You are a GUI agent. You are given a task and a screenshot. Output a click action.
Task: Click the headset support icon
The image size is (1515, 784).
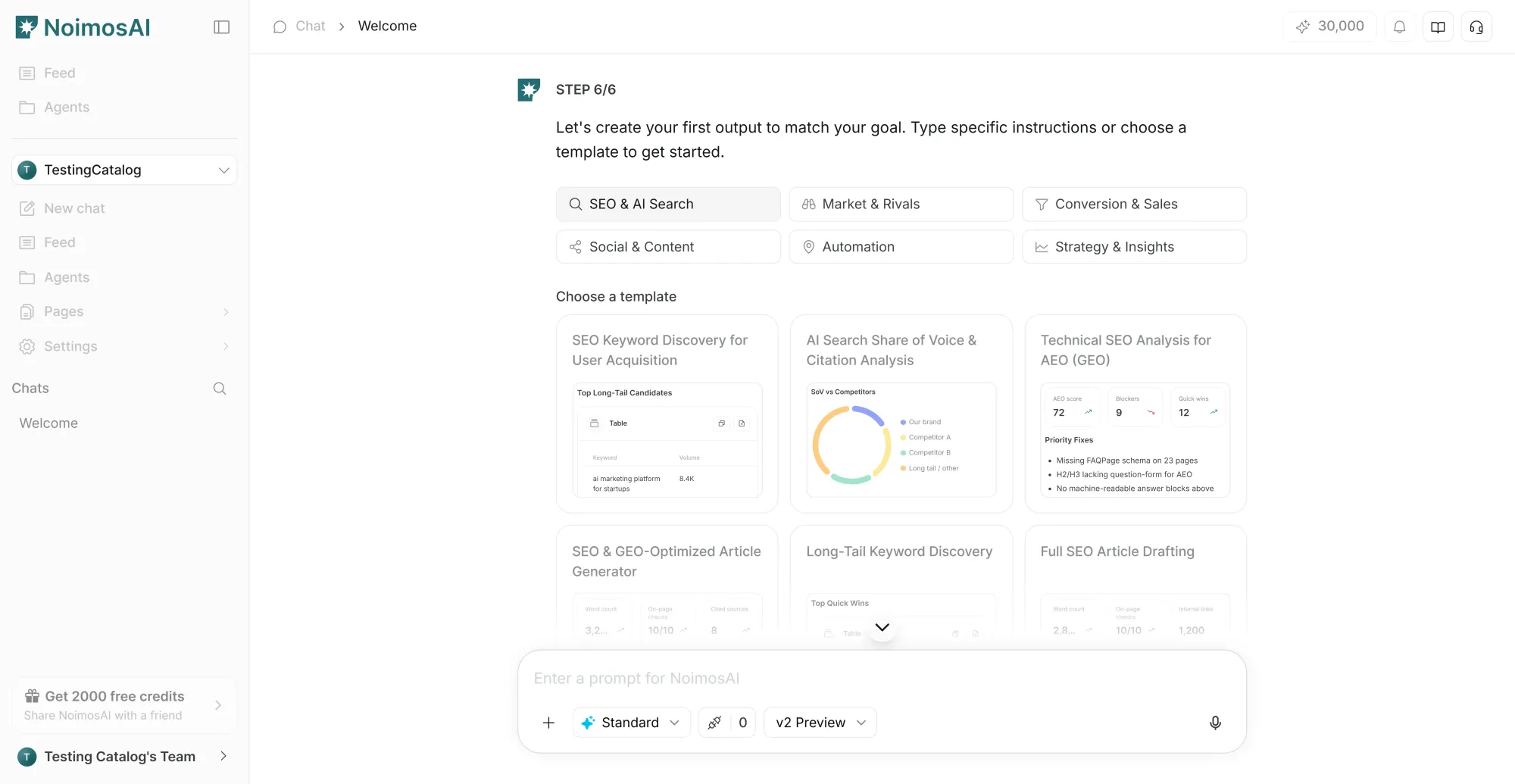click(1476, 27)
